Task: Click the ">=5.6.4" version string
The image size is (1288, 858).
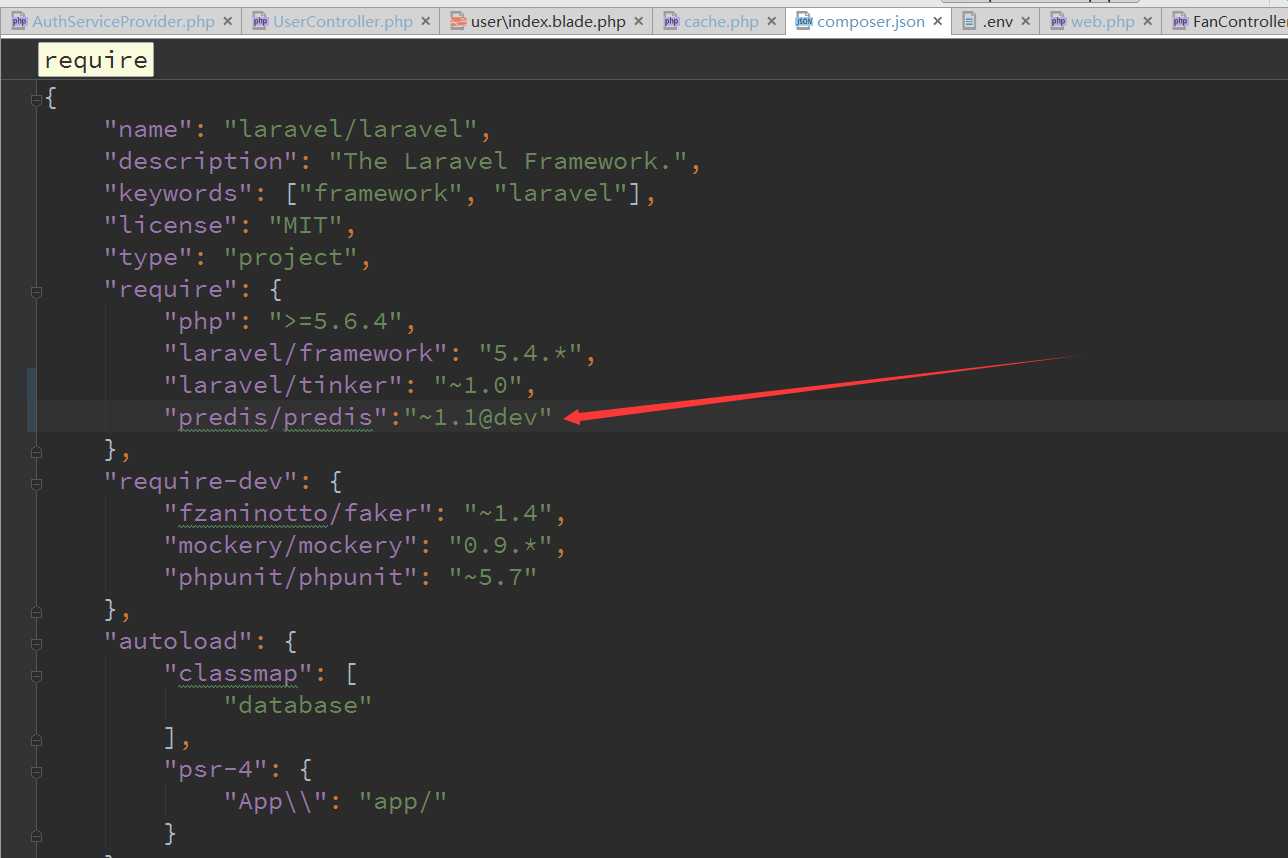Action: point(336,321)
